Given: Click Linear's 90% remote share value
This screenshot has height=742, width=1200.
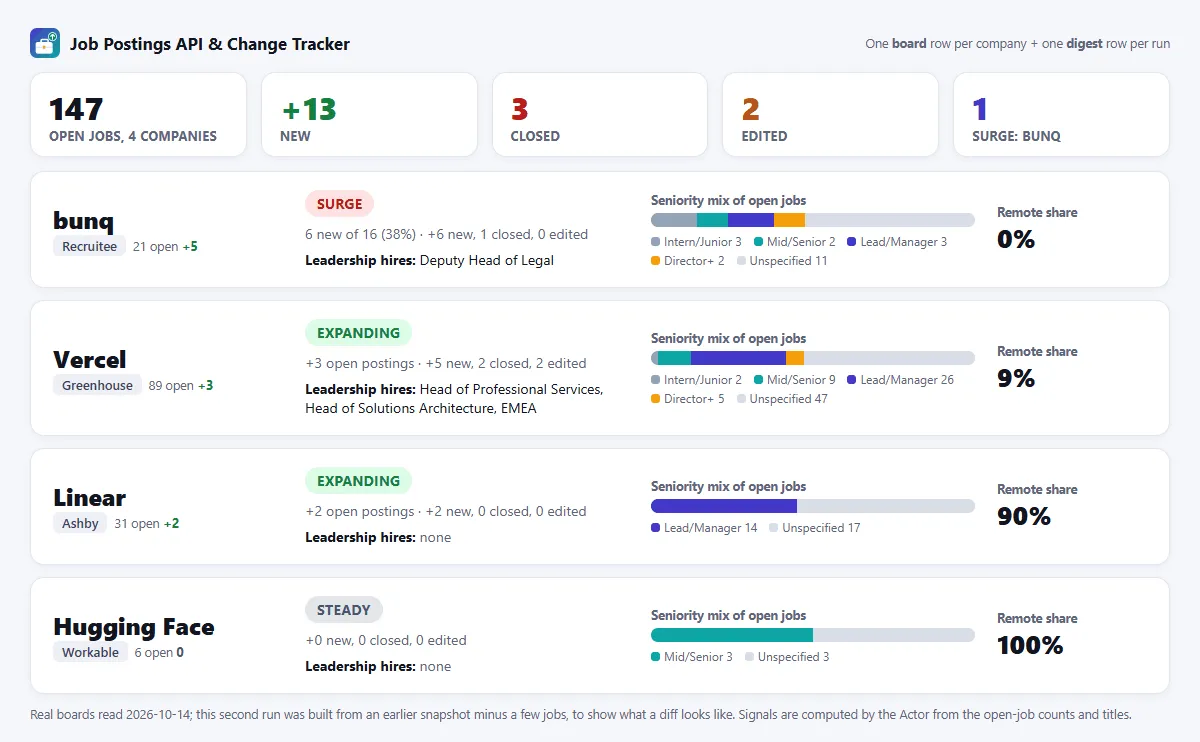Looking at the screenshot, I should [1024, 516].
